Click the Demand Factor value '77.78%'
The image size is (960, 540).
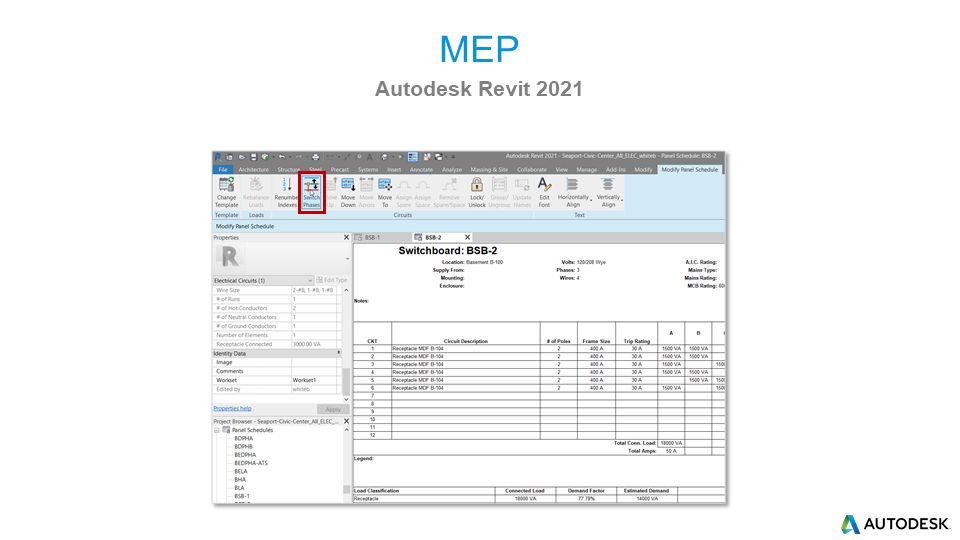tap(586, 499)
